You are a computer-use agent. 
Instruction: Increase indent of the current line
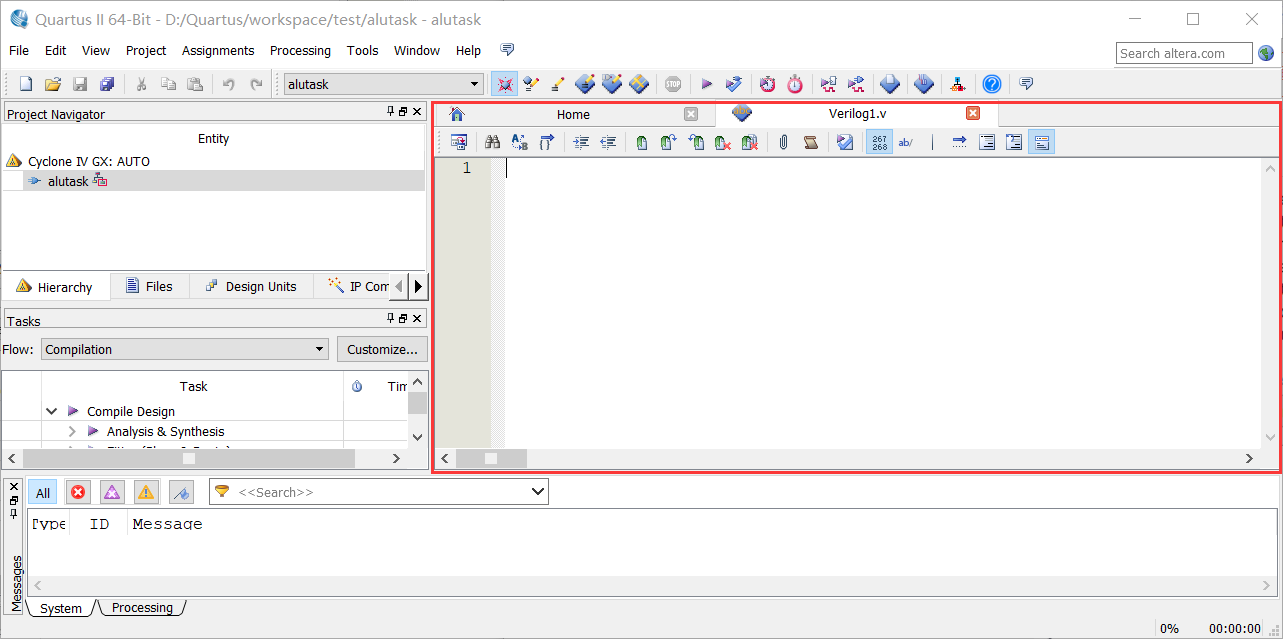click(580, 141)
